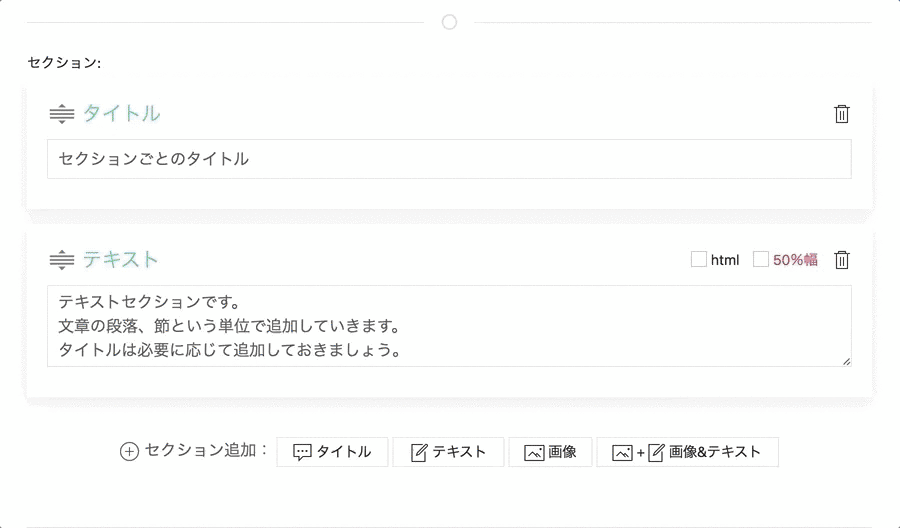Click the circle marker on the top divider
900x528 pixels.
pyautogui.click(x=449, y=22)
